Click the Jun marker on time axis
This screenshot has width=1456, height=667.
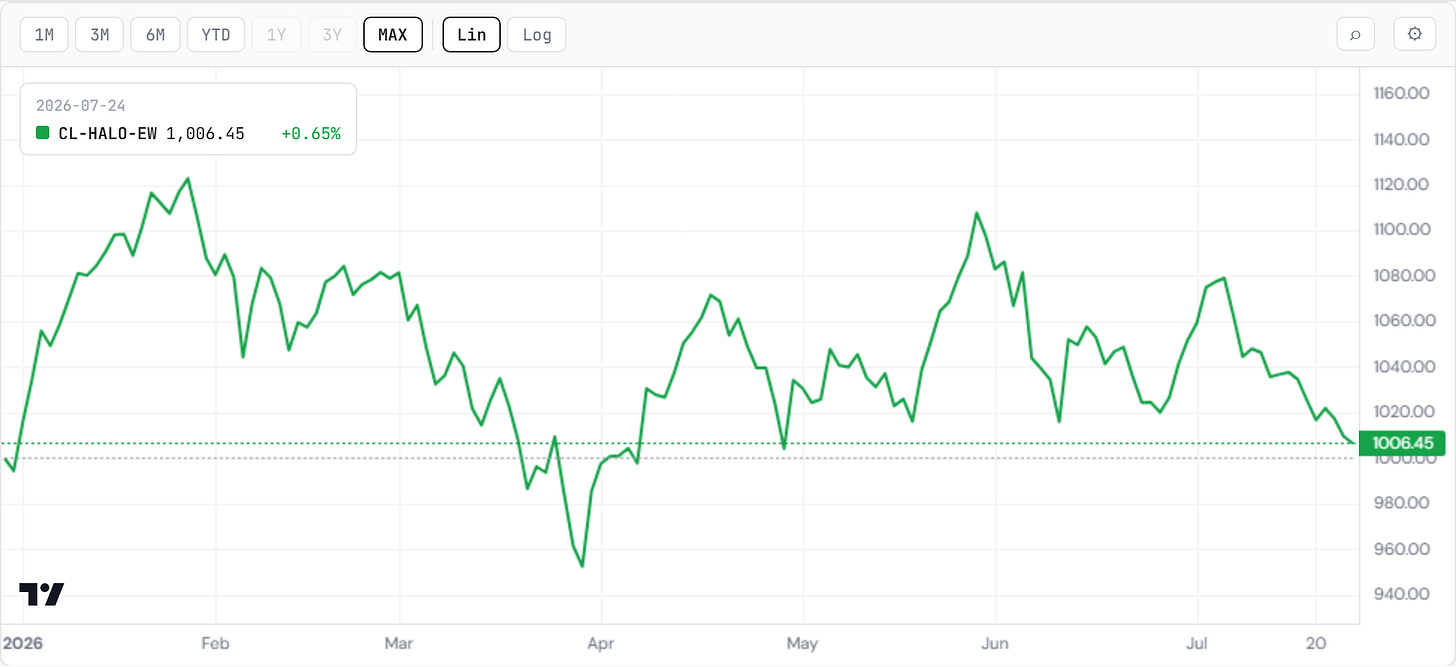tap(995, 645)
